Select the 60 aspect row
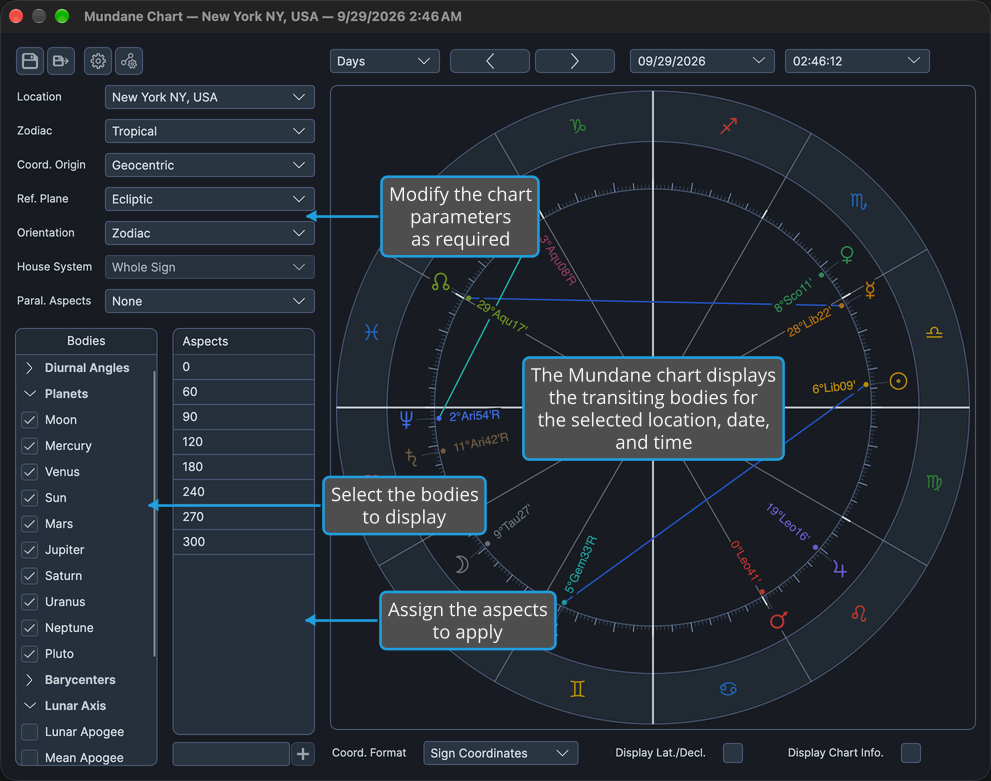The width and height of the screenshot is (991, 781). click(243, 392)
